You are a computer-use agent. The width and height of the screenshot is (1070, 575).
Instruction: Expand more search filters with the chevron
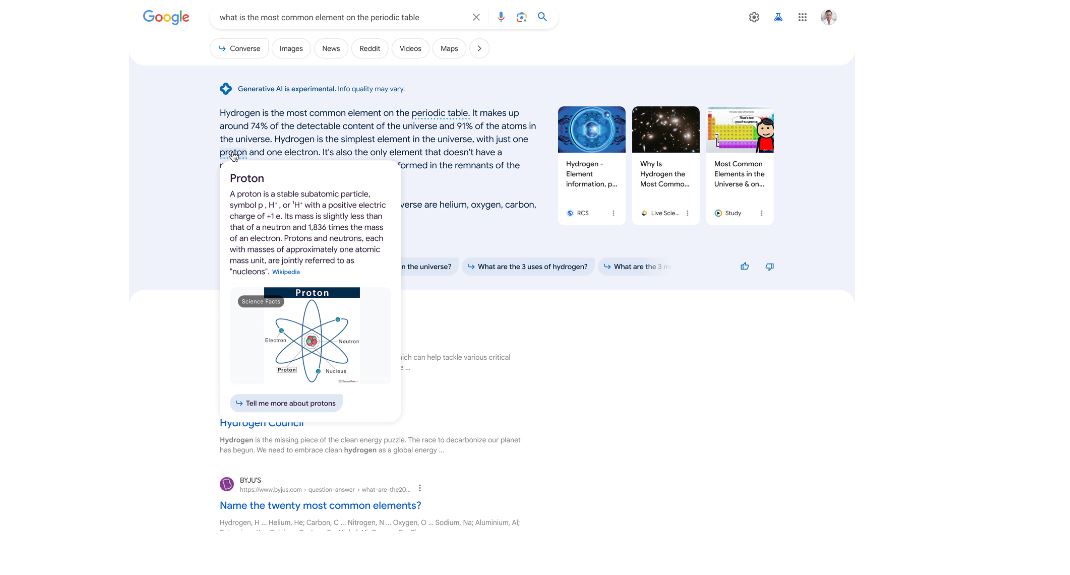point(479,48)
